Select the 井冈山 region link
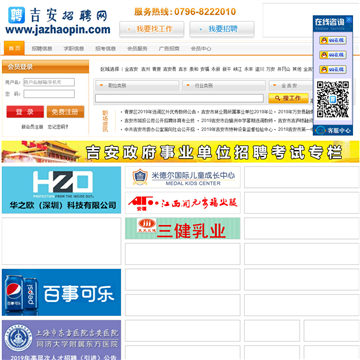Image resolution: width=360 pixels, height=360 pixels. pyautogui.click(x=284, y=69)
